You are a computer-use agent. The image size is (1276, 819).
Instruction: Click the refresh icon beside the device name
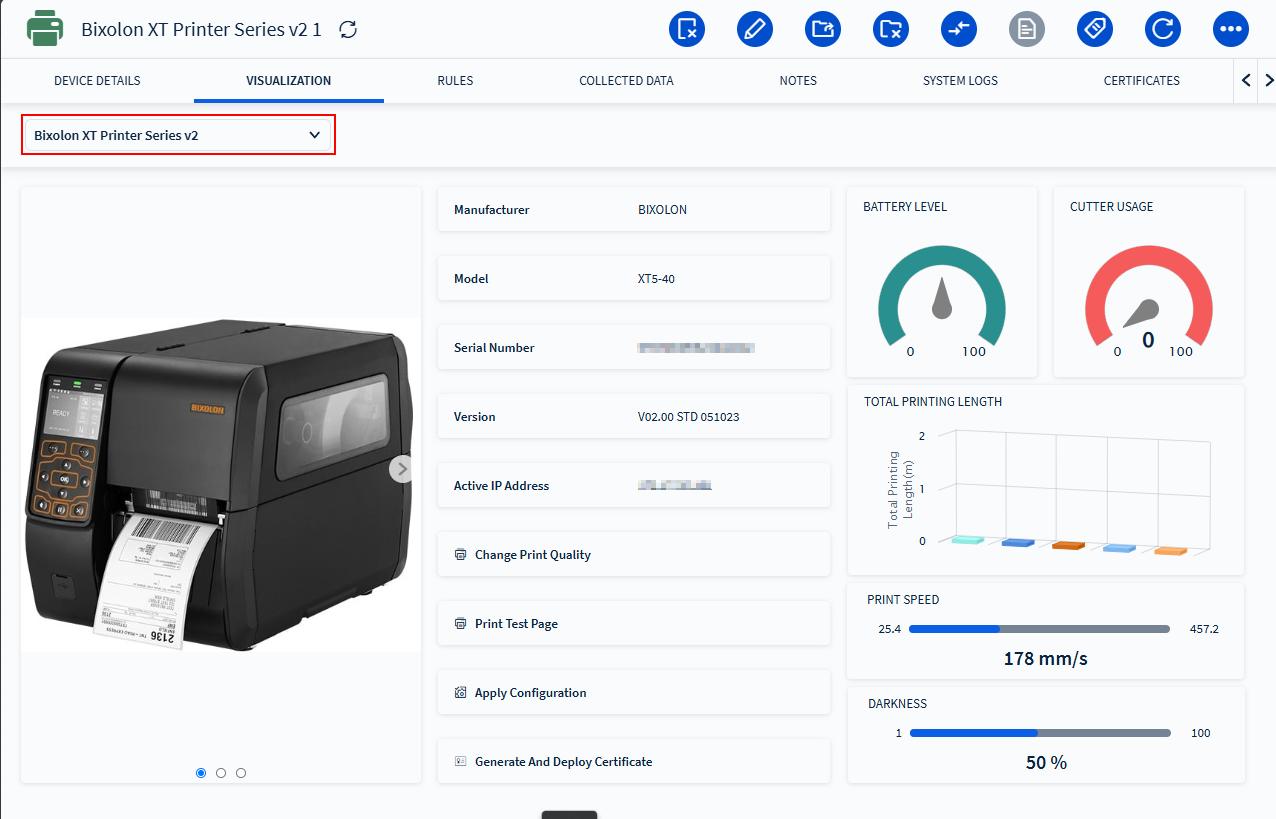click(348, 30)
